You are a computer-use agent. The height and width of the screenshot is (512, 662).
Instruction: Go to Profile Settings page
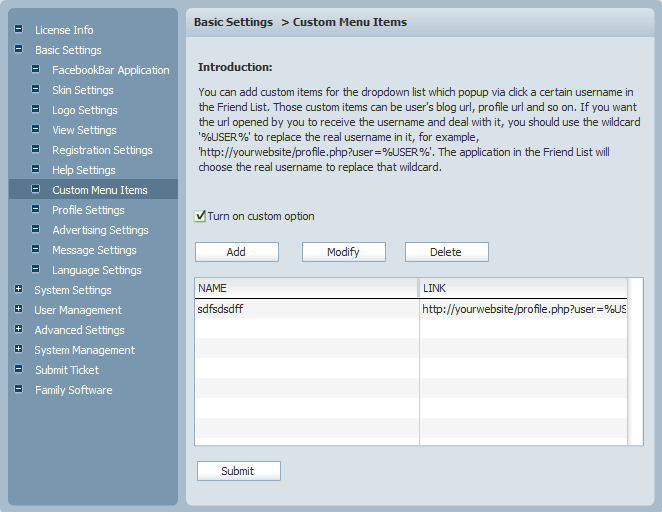point(88,210)
